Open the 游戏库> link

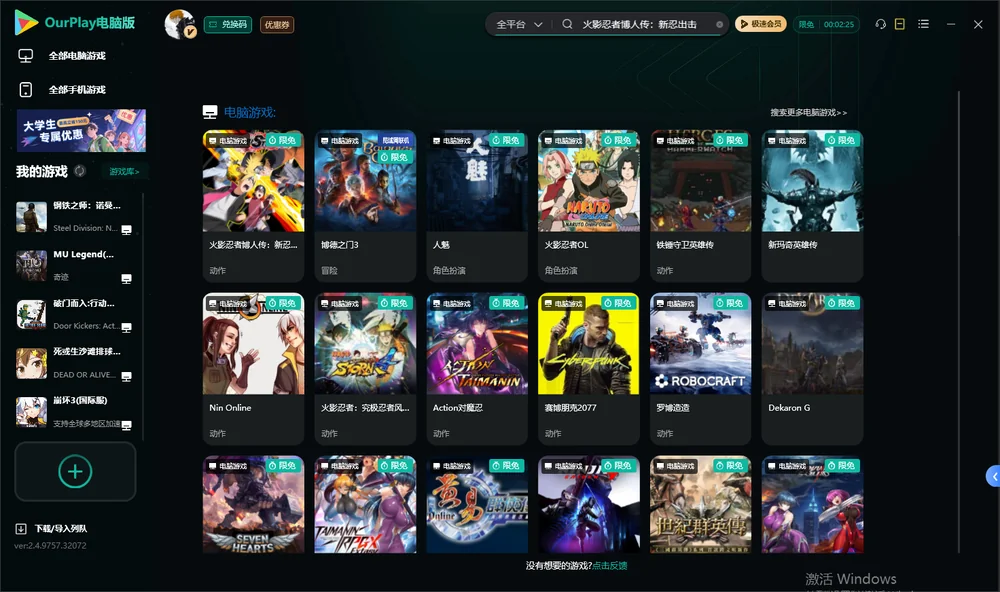pyautogui.click(x=124, y=172)
